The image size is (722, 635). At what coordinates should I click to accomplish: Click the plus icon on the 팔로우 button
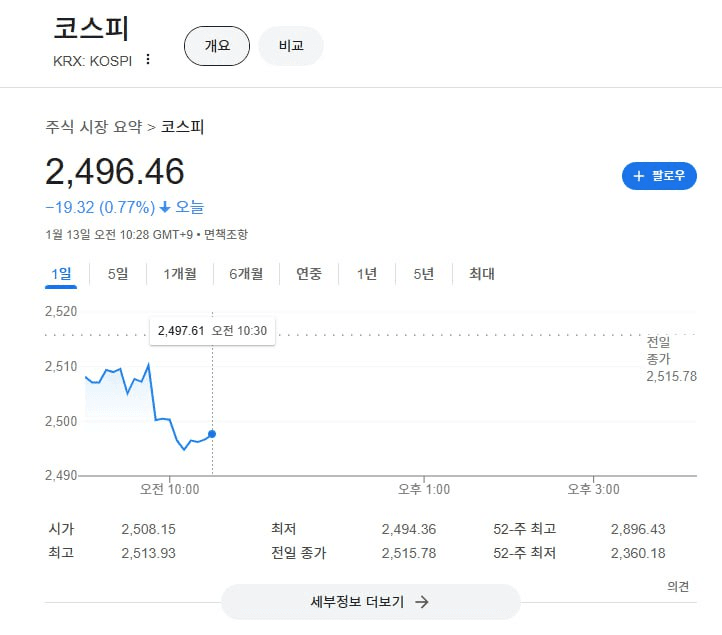[639, 176]
